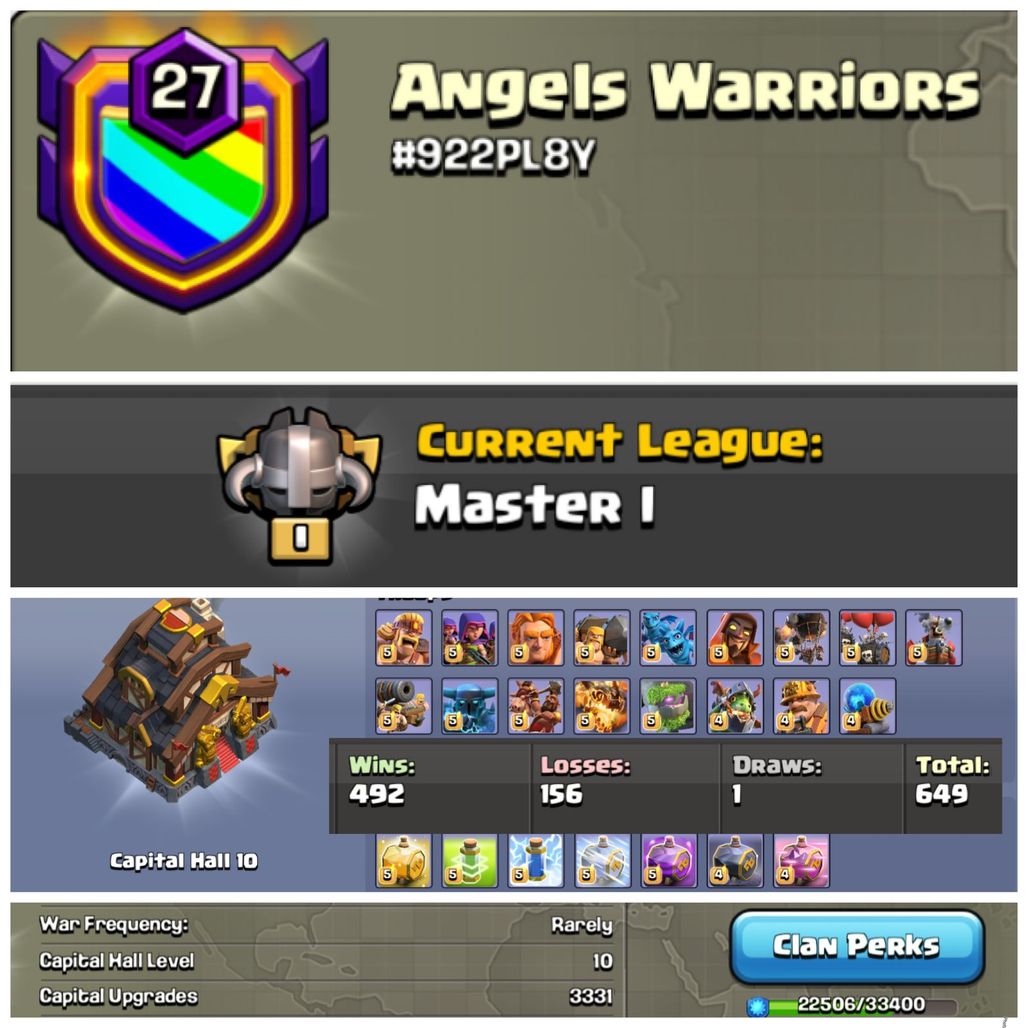The image size is (1028, 1028).
Task: Select the mossy Mountain Golem icon
Action: [x=667, y=705]
